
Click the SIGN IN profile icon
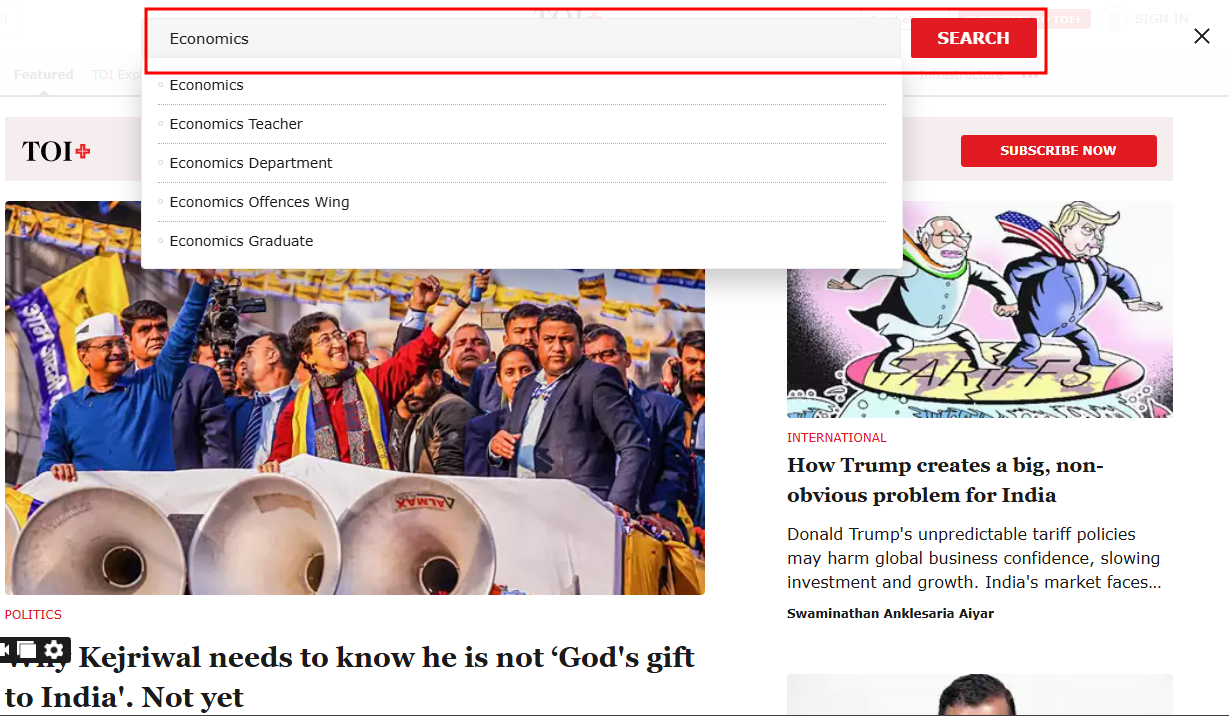1115,19
